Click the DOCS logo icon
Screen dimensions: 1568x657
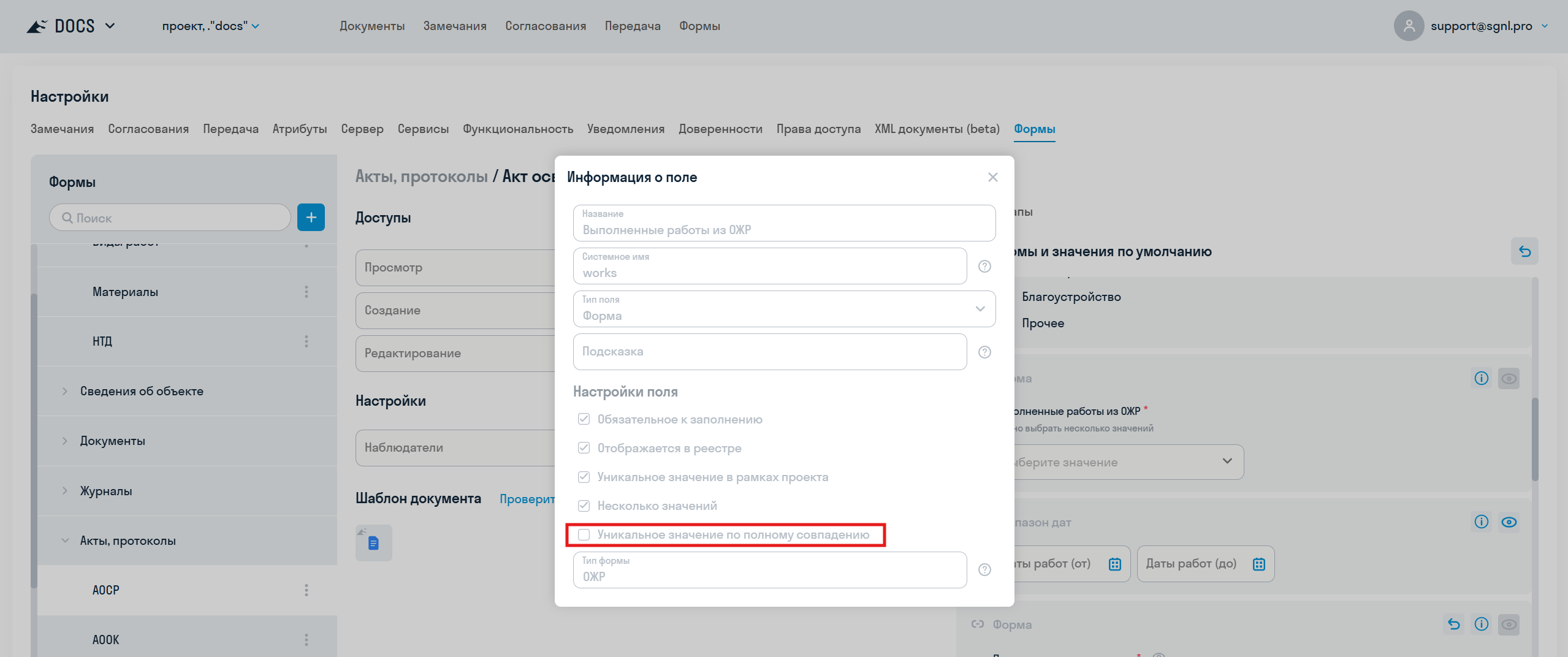point(36,26)
